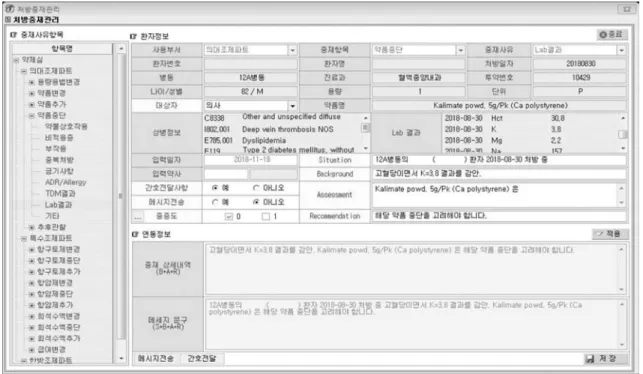Collapse the 의대조제파트 tree node

click(24, 71)
